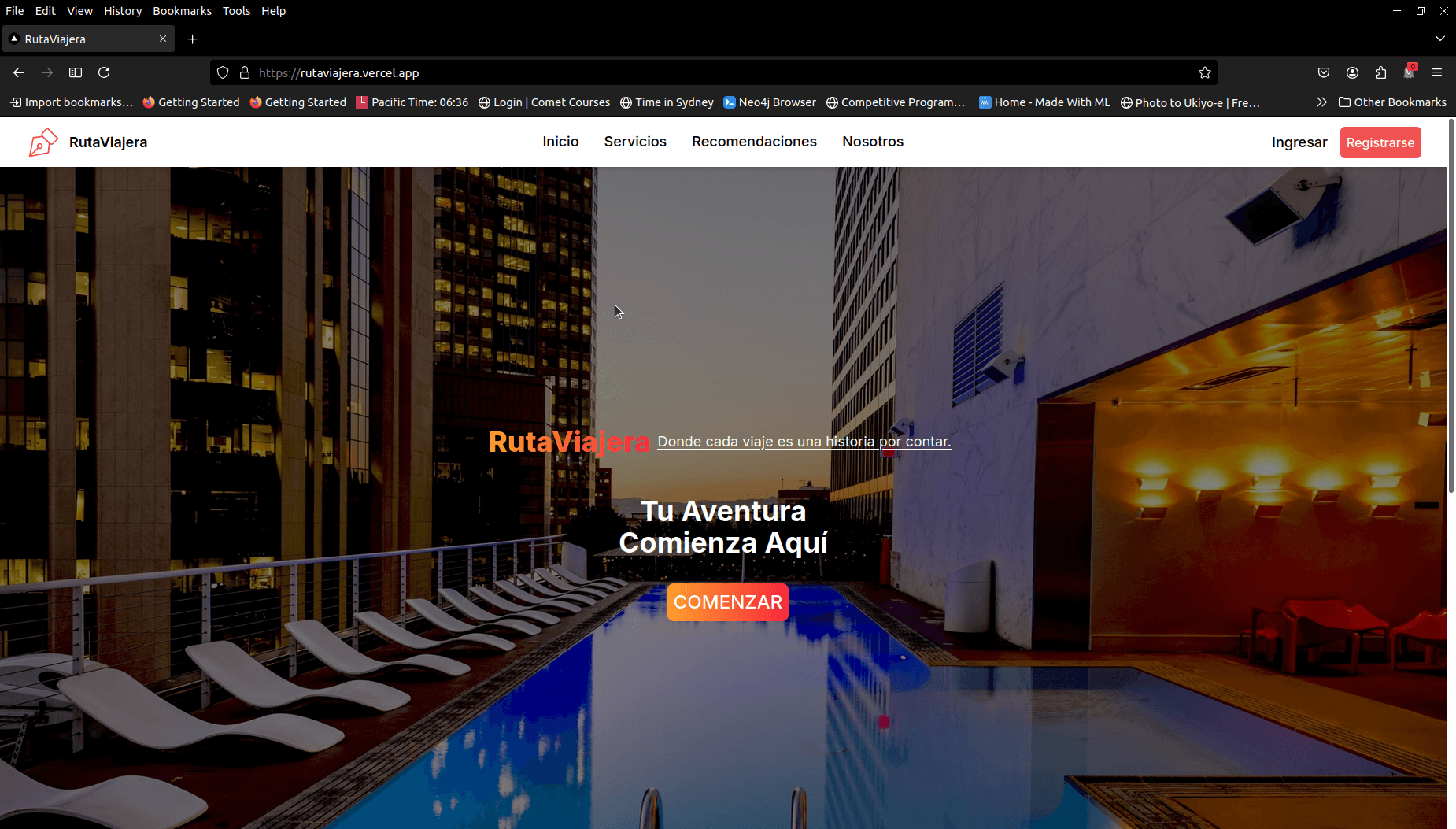Show tracking protection shield info
1456x829 pixels.
tap(223, 72)
